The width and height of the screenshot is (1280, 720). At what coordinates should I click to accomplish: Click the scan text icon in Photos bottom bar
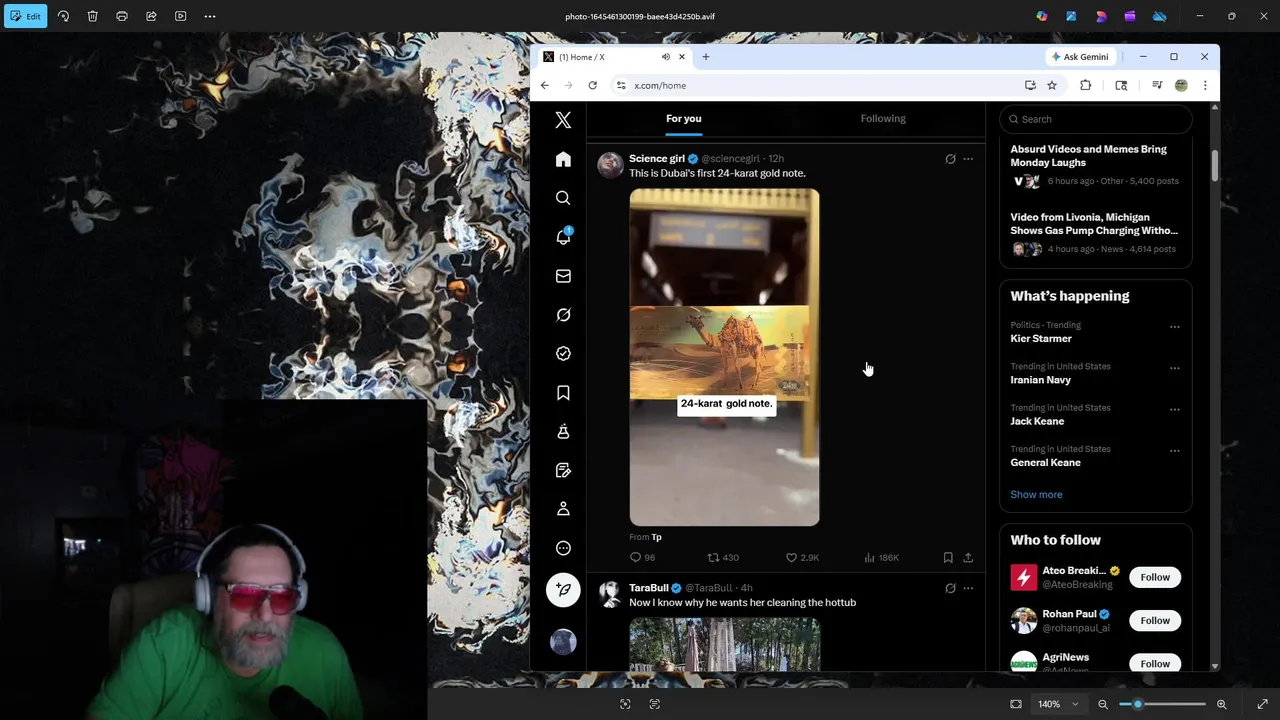click(654, 704)
